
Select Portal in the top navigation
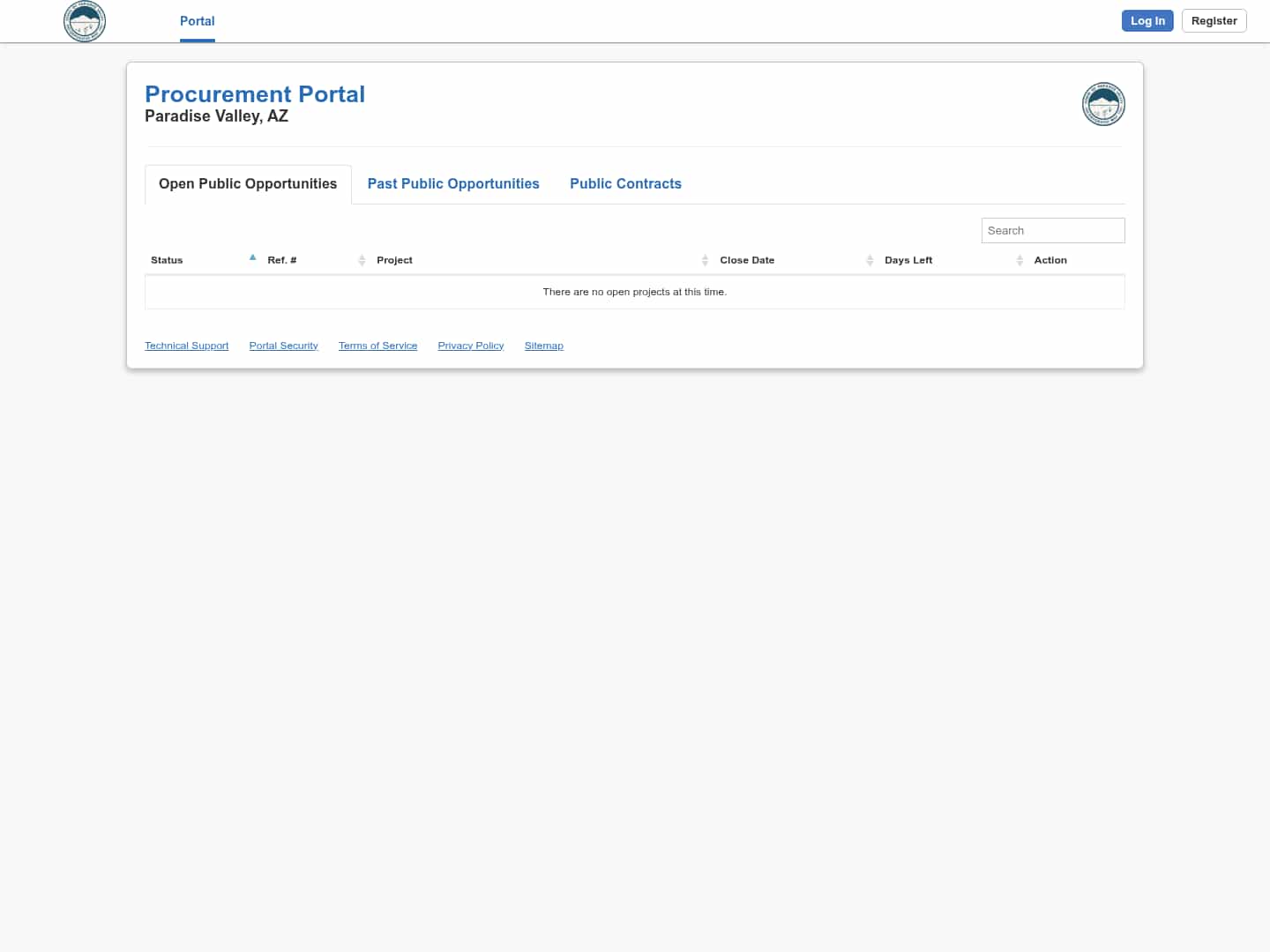pyautogui.click(x=197, y=21)
